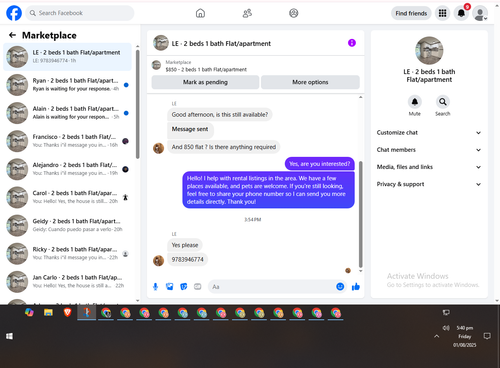Open Windows notification center icon
Screen dimensions: 500x368
487,336
